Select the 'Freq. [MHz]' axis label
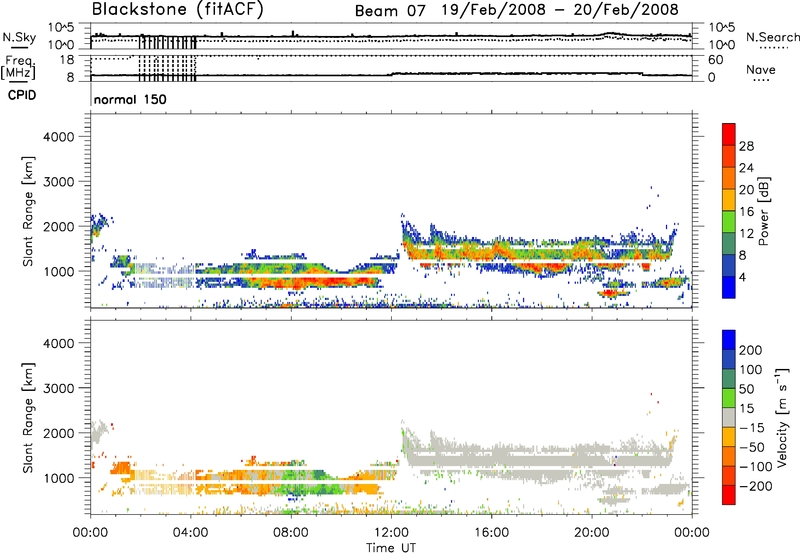This screenshot has width=800, height=554. coord(18,67)
